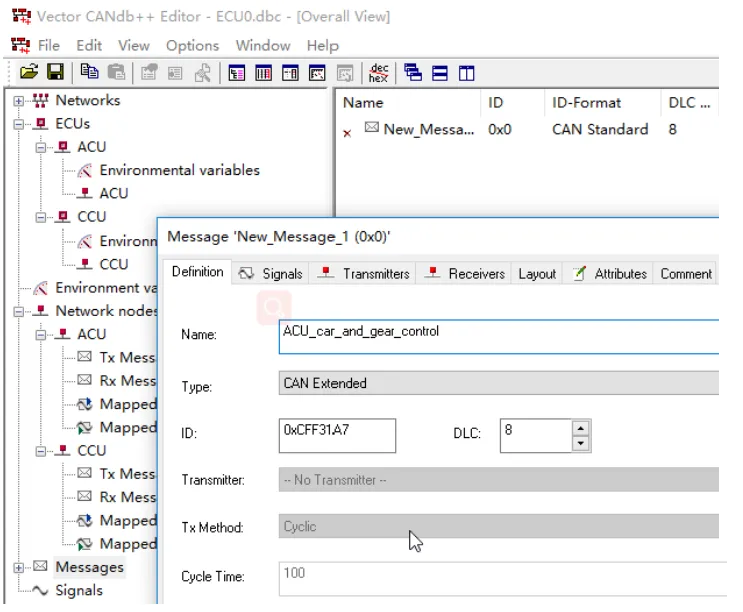The width and height of the screenshot is (743, 612).
Task: Select Signals item in the tree
Action: coord(78,590)
